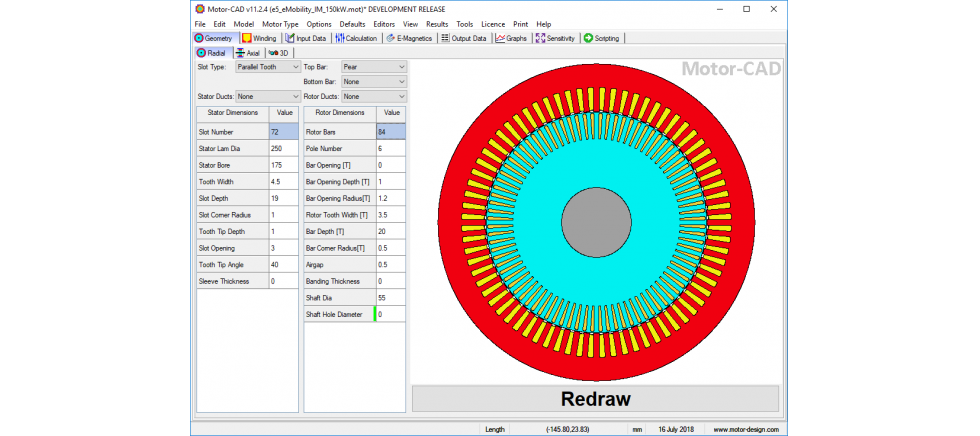Edit the Banding Thickness value
Screen dimensions: 980x436
(x=391, y=281)
